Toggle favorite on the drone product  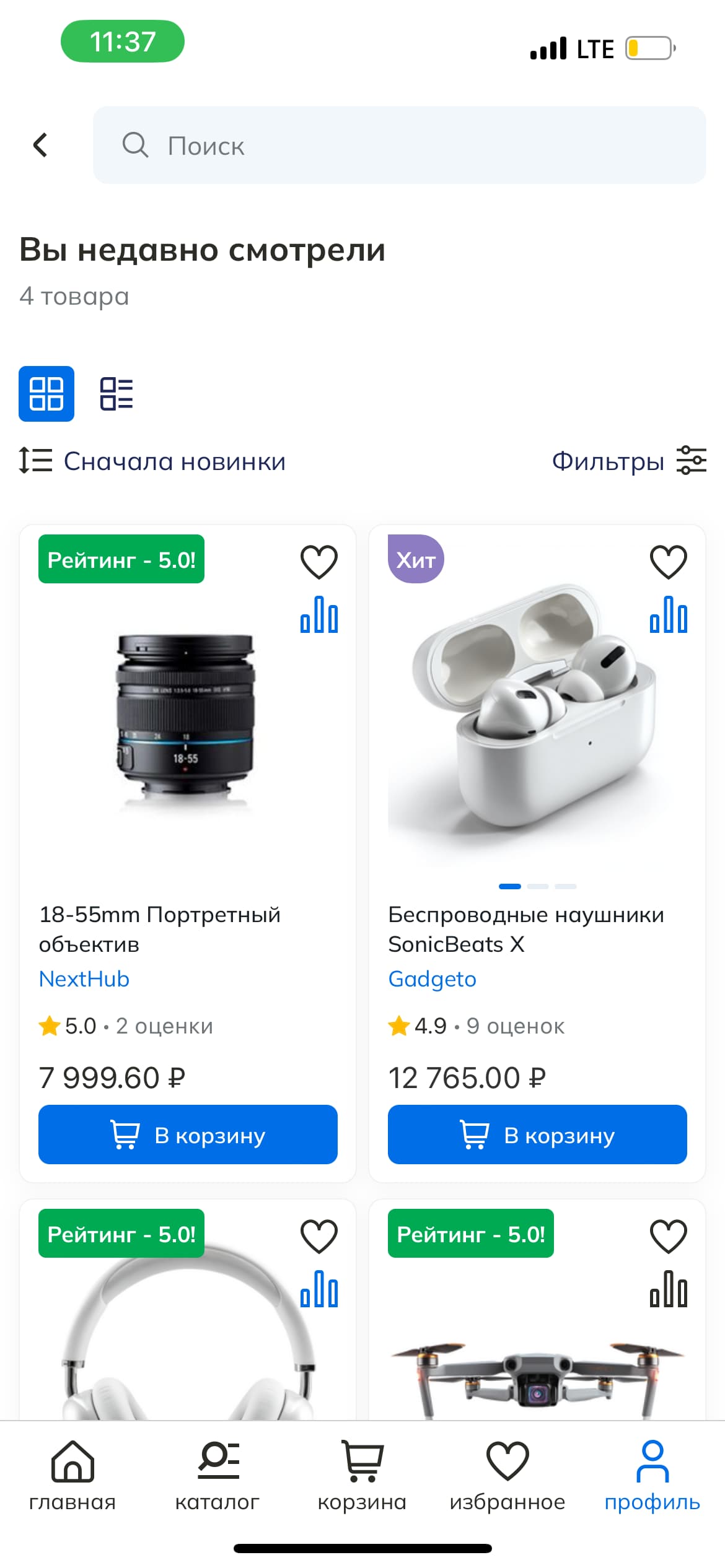coord(668,1236)
